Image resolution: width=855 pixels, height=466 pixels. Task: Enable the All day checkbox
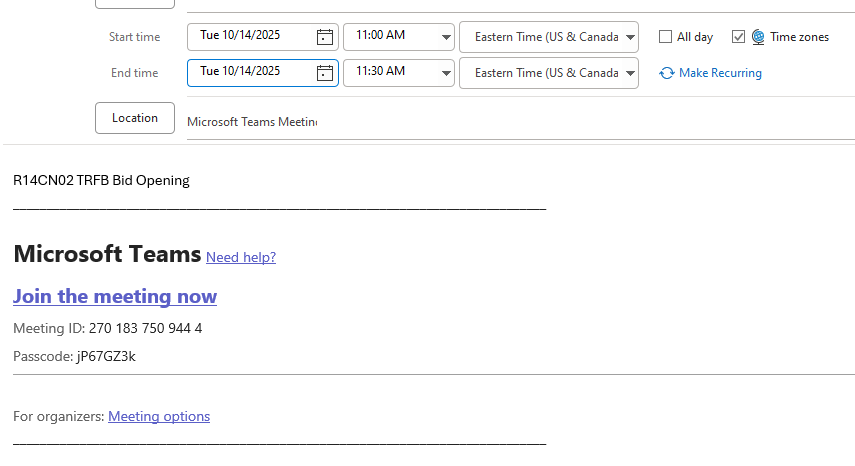tap(665, 37)
